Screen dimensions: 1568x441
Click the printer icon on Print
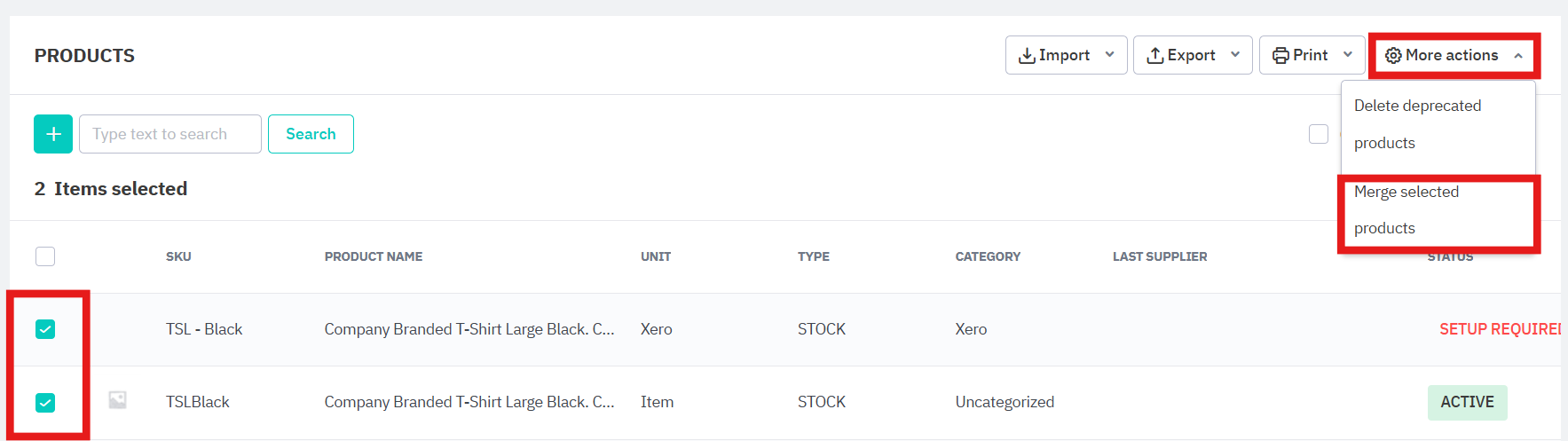1280,56
